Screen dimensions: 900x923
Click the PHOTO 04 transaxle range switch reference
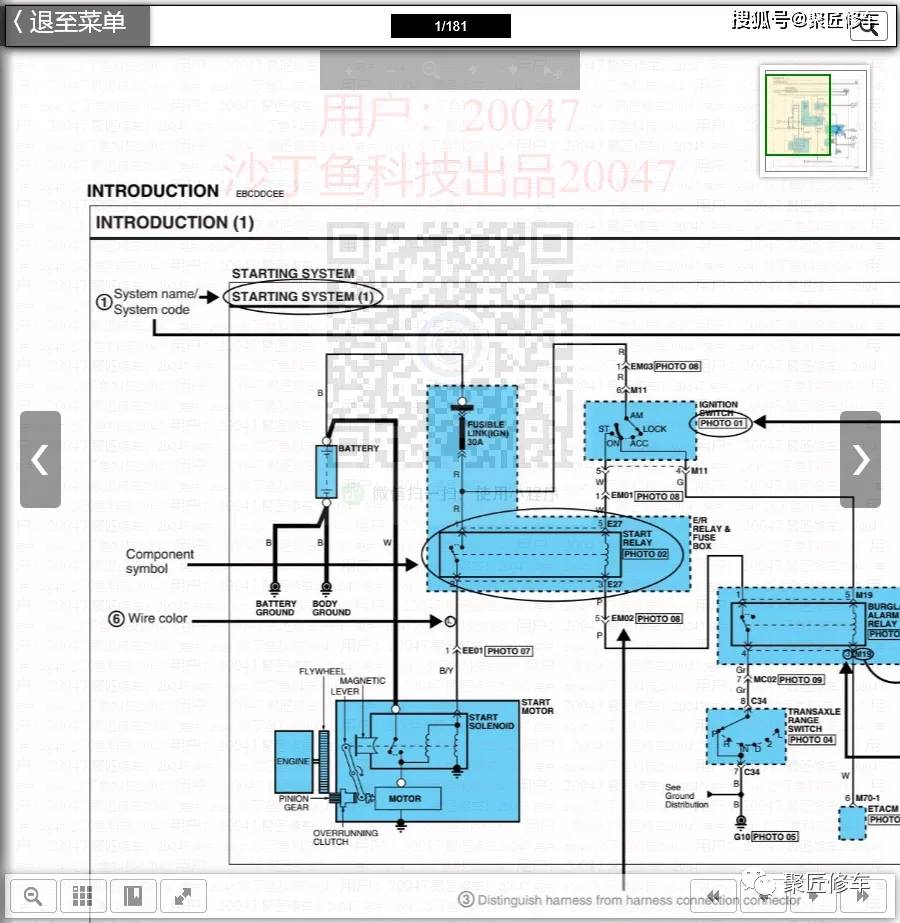click(811, 739)
